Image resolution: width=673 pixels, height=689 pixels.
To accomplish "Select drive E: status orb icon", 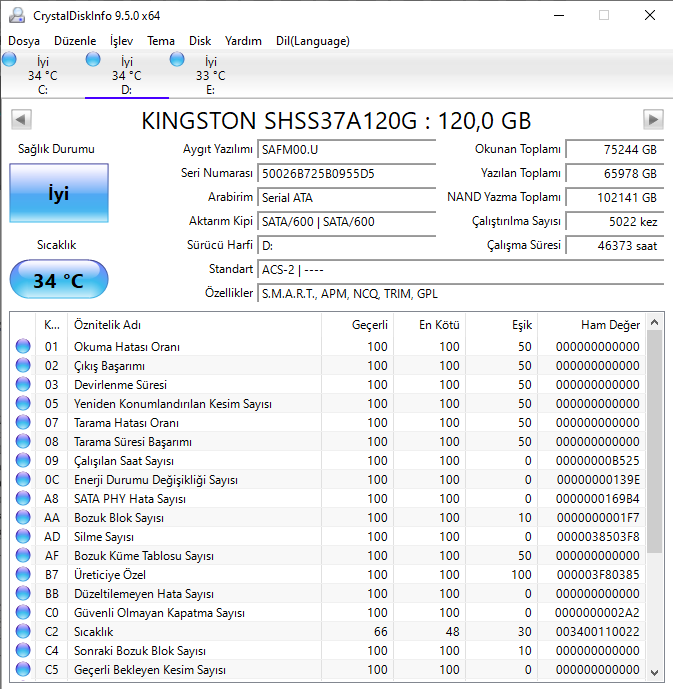I will coord(178,60).
